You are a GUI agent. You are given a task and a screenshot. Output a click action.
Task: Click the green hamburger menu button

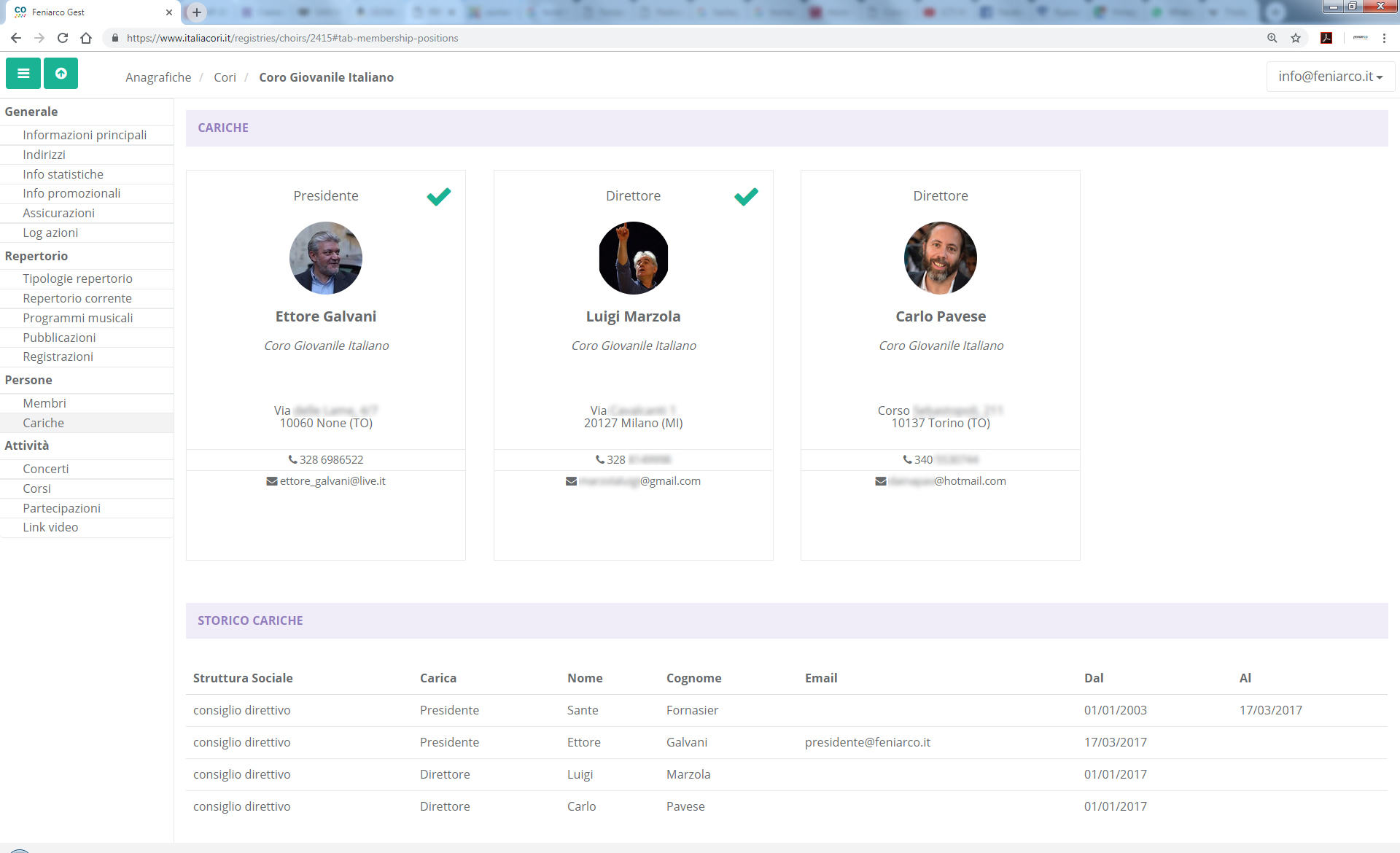[23, 74]
